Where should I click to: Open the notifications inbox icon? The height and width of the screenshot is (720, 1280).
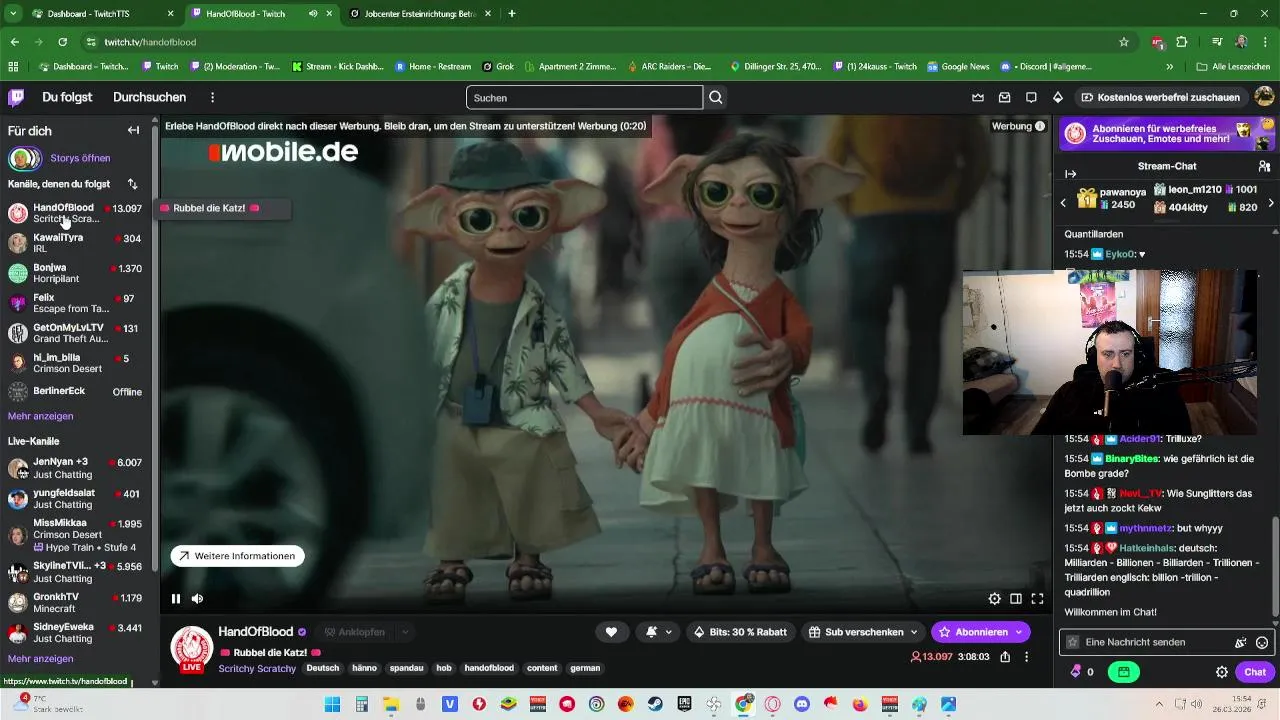pyautogui.click(x=1005, y=98)
